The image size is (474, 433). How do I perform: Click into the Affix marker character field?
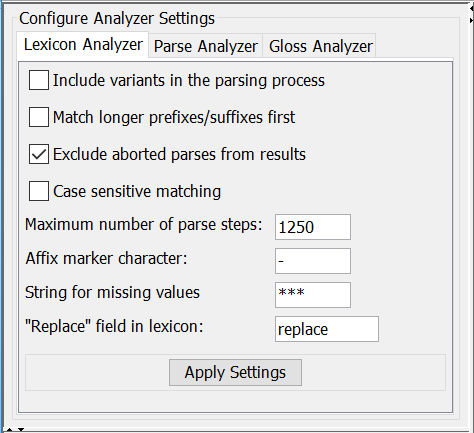313,261
